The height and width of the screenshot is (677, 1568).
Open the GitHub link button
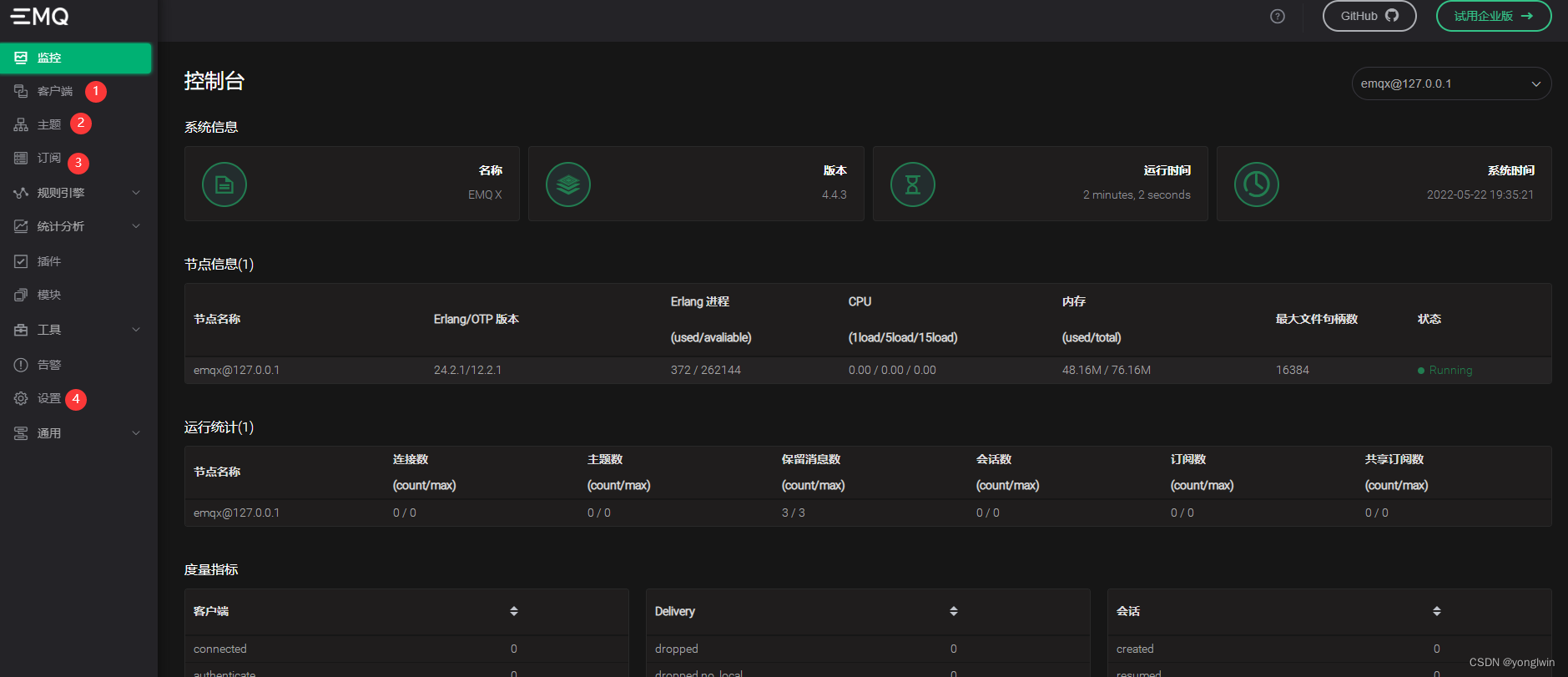(x=1369, y=16)
